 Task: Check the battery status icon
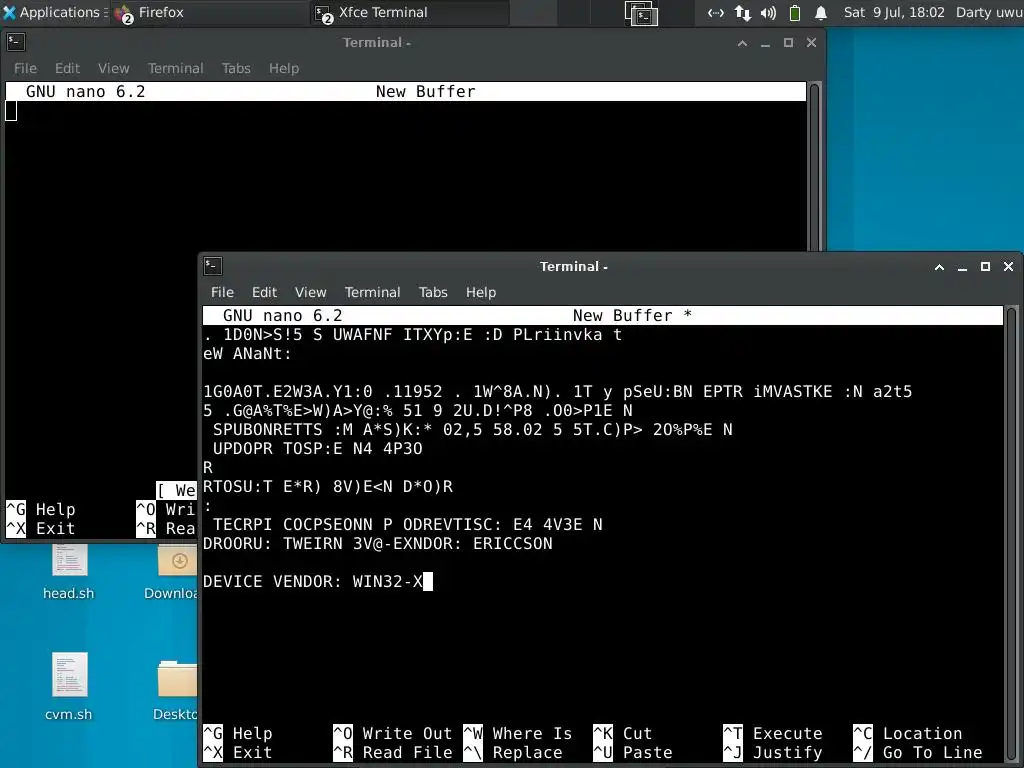(795, 12)
